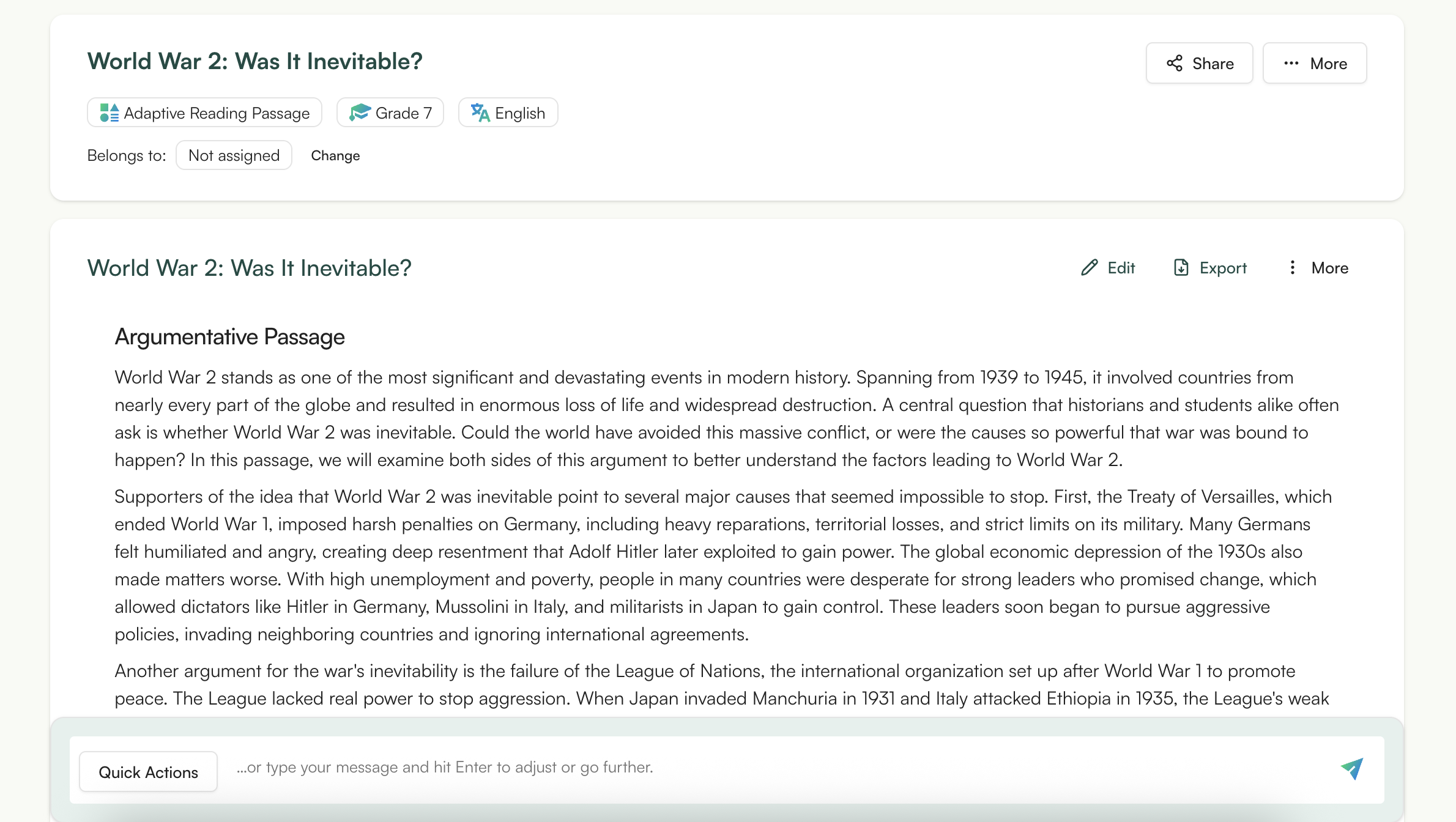Send message via the paper plane icon

click(1352, 769)
